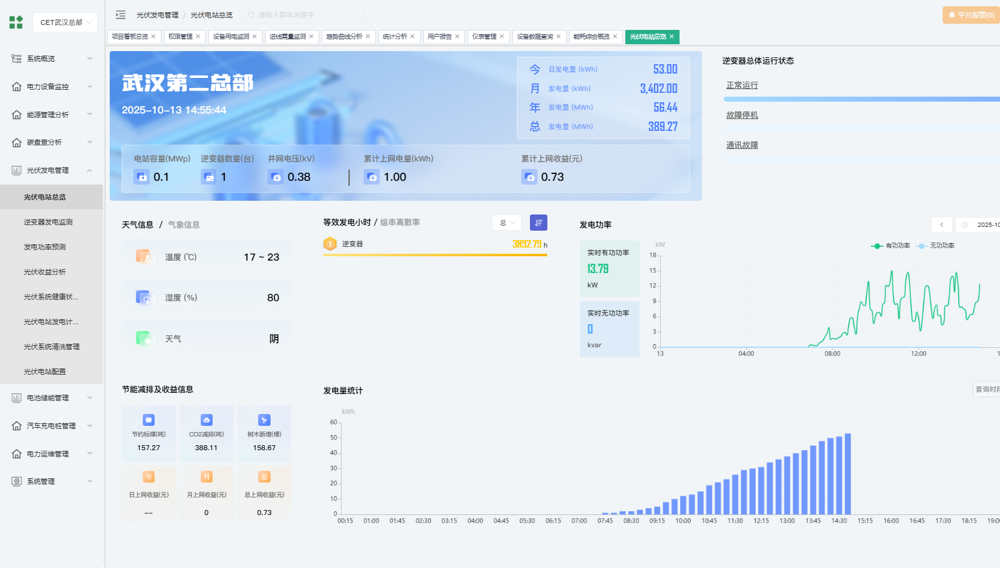
Task: Click the purple sort button beside 等效发电小时
Action: click(538, 223)
